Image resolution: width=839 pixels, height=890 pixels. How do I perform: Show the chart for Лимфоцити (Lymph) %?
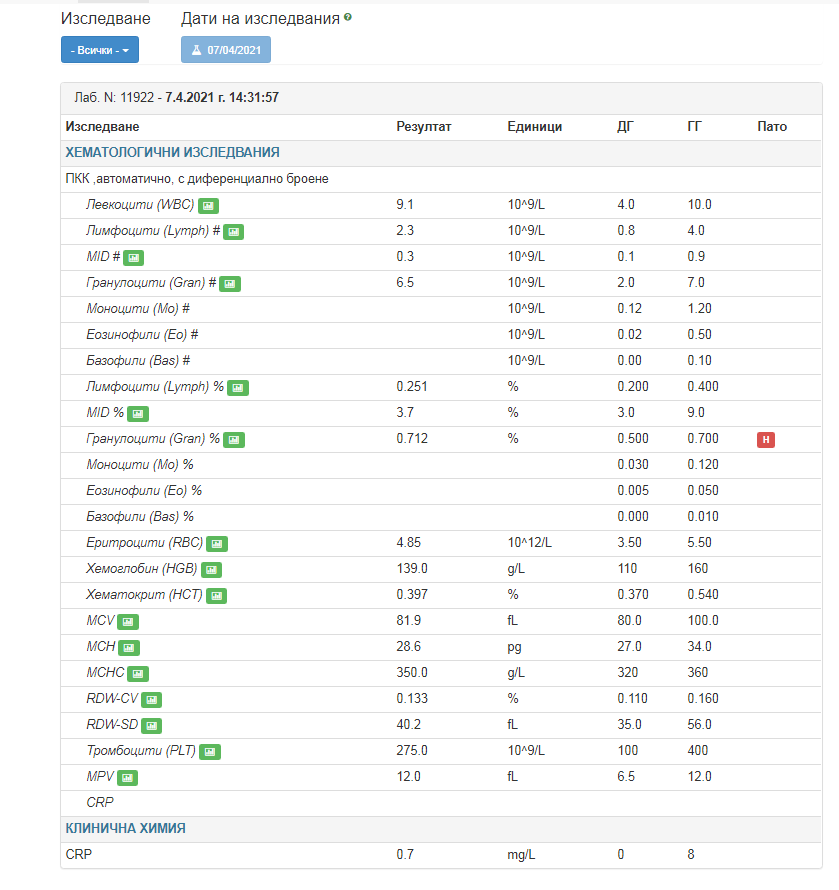pyautogui.click(x=237, y=387)
